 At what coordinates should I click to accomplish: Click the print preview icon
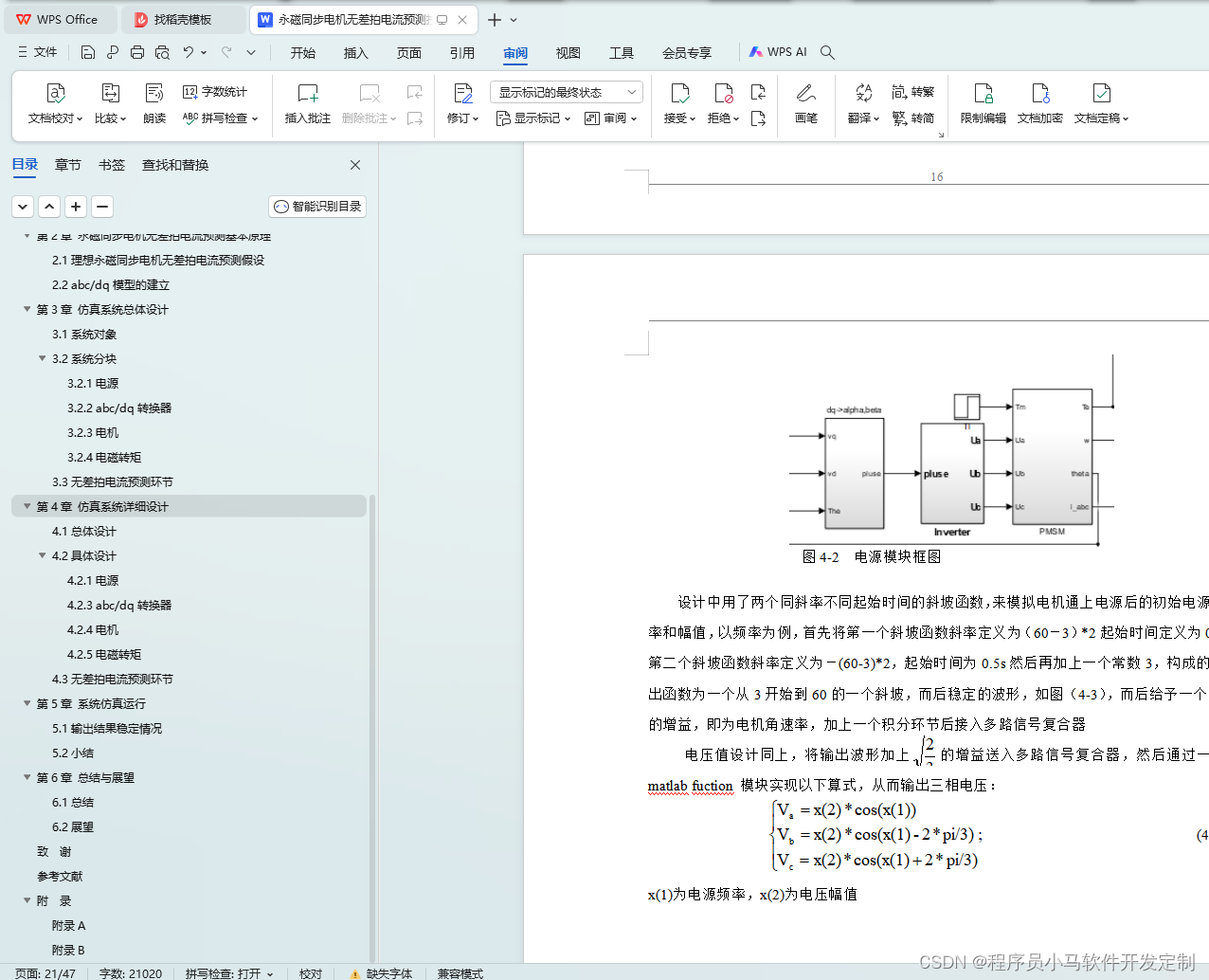162,52
